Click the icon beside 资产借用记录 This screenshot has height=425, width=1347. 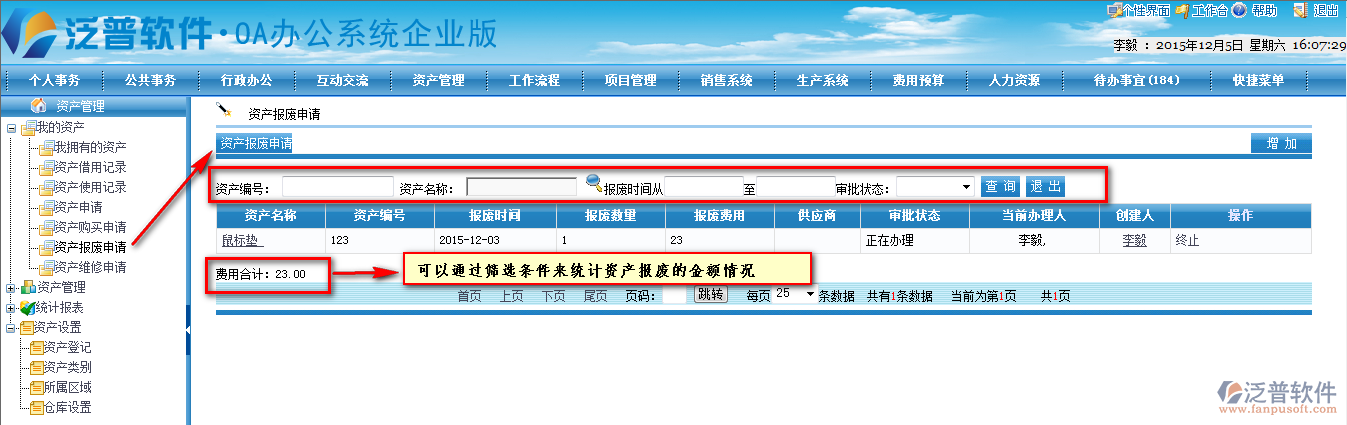click(x=46, y=167)
